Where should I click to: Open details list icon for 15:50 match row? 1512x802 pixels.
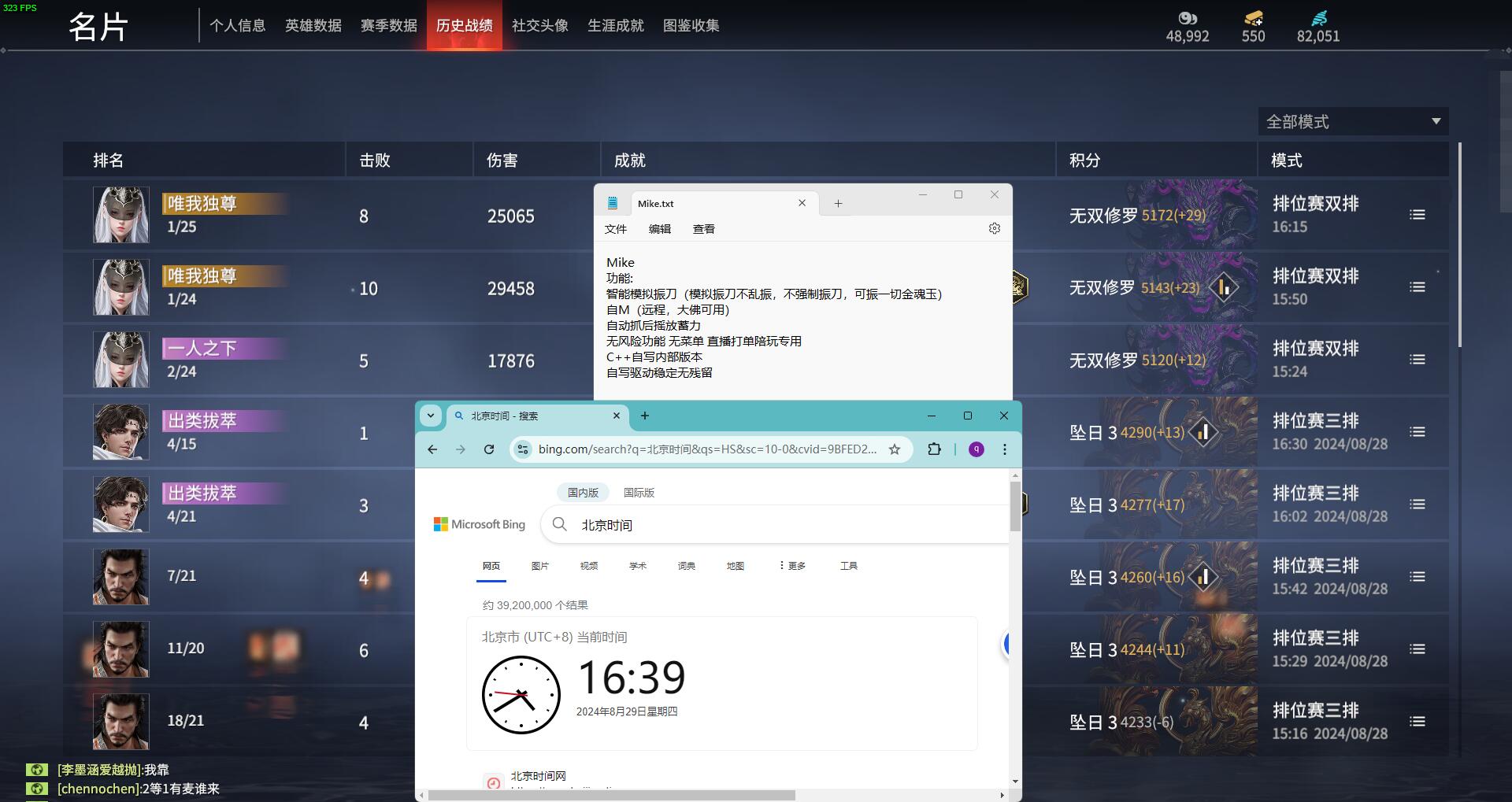1417,287
